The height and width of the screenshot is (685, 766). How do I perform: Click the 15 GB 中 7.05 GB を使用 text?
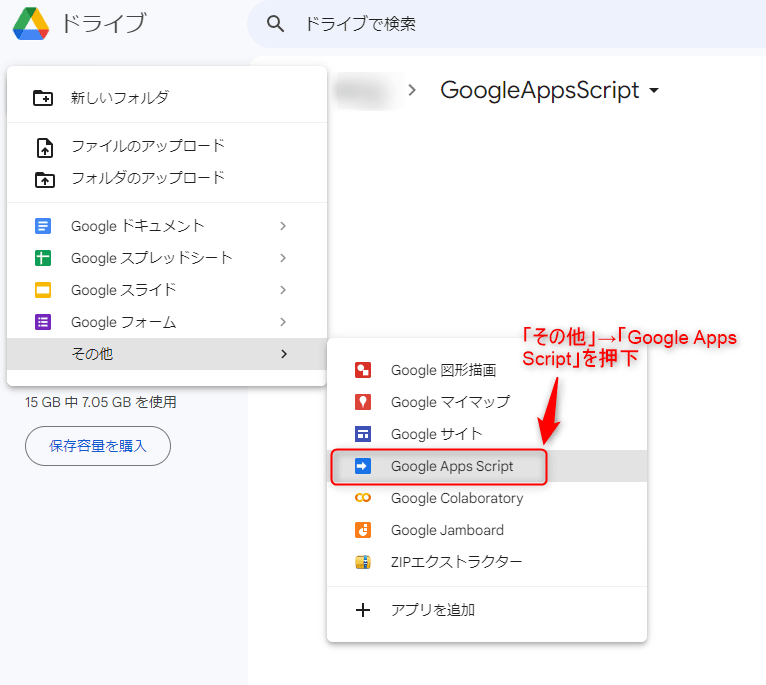tap(101, 402)
